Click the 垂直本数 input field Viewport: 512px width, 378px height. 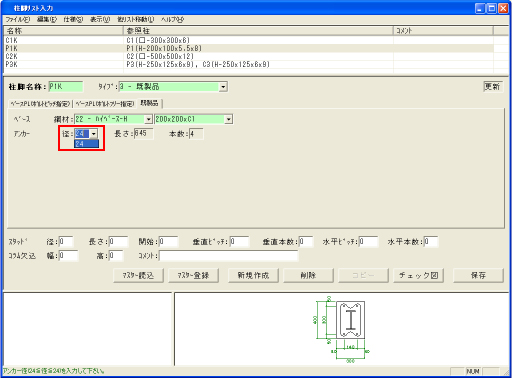point(306,242)
